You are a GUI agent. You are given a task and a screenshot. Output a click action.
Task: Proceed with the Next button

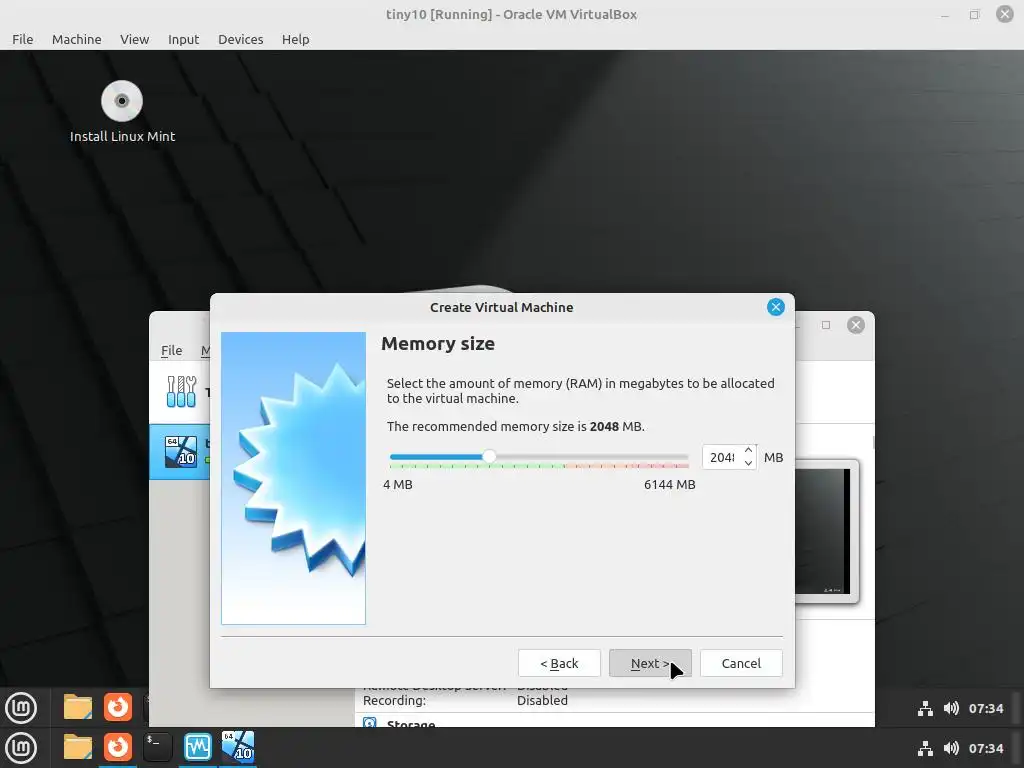650,663
